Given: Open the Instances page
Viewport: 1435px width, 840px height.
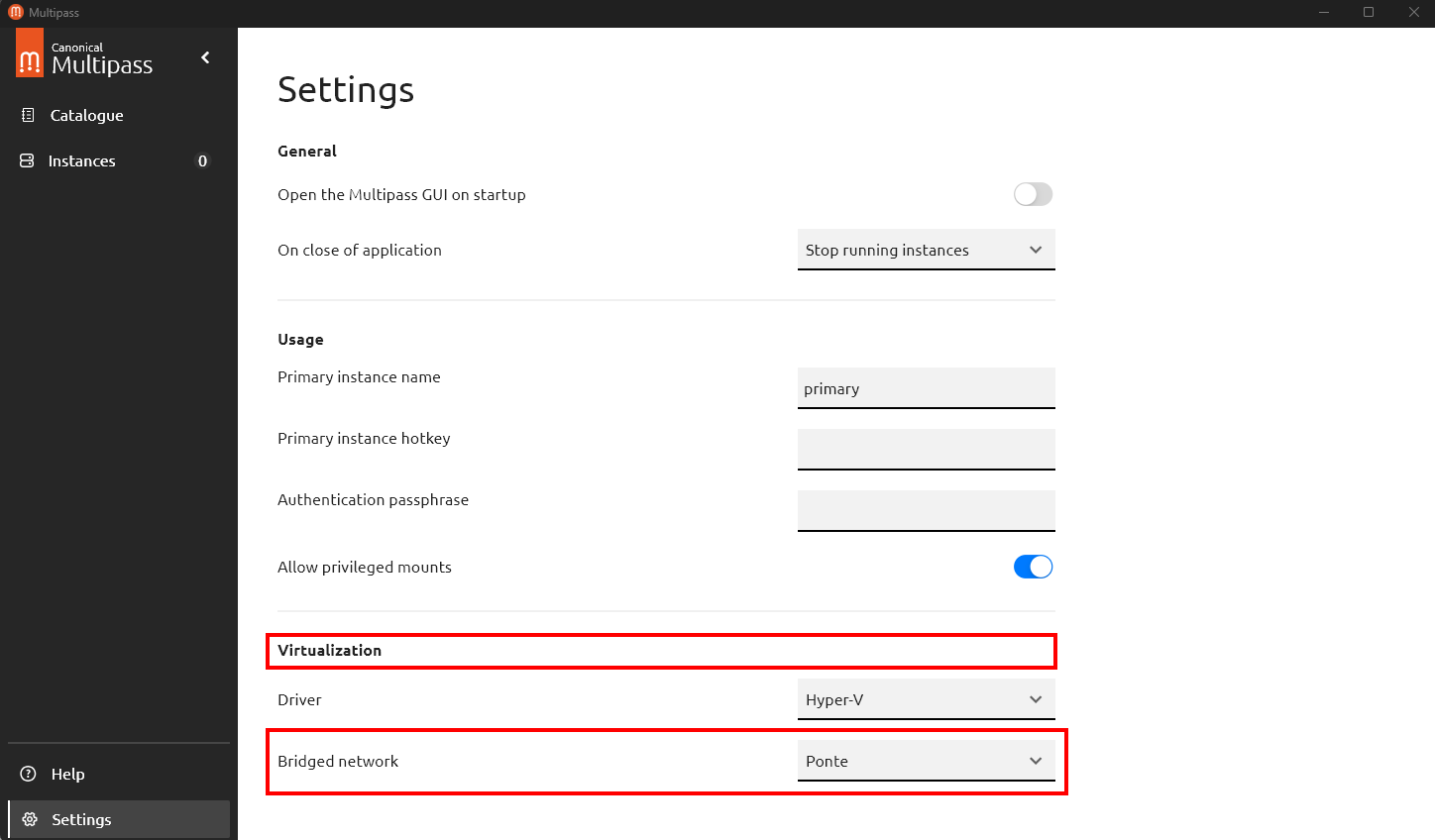Looking at the screenshot, I should pos(82,160).
